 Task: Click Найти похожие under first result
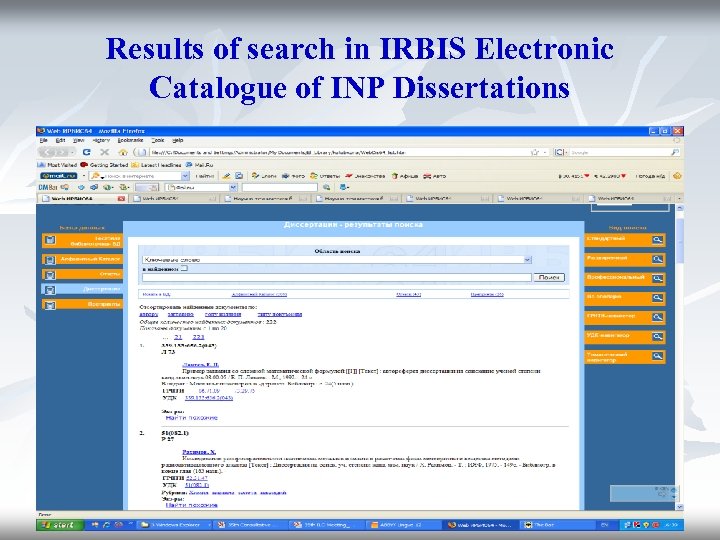coord(191,418)
